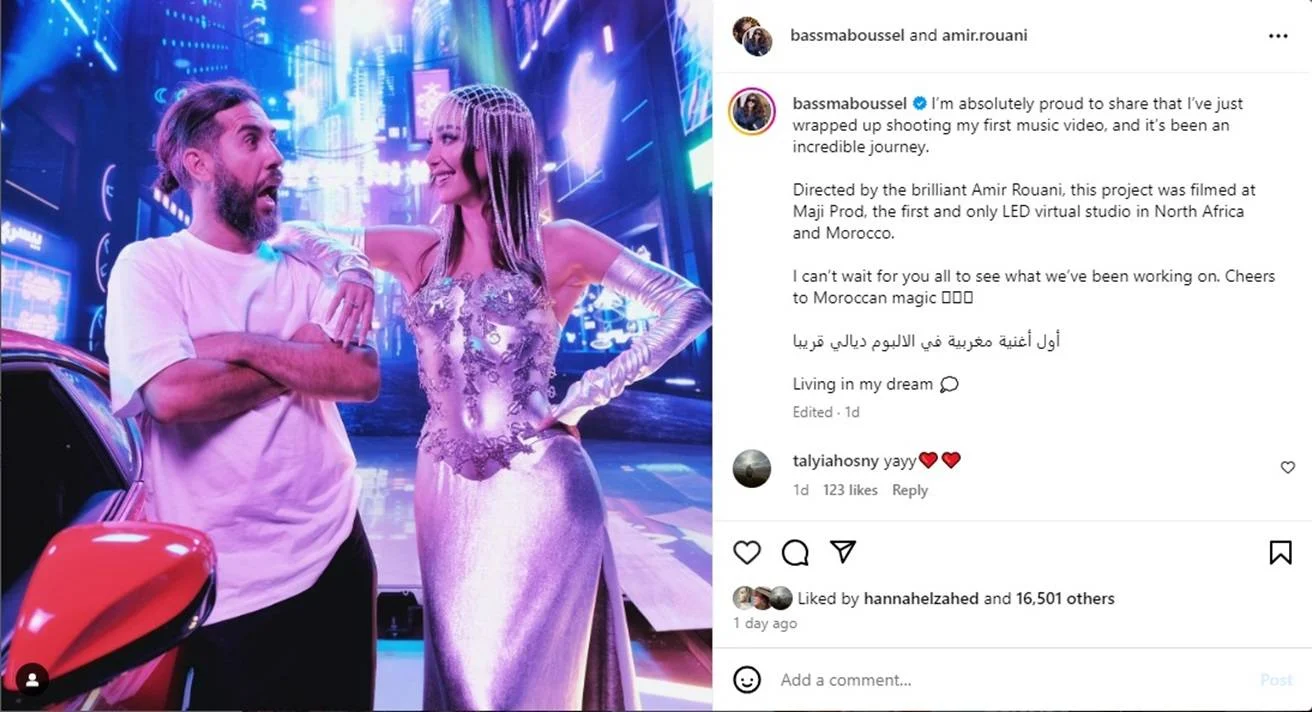Click the Post button to submit a comment

[1276, 680]
